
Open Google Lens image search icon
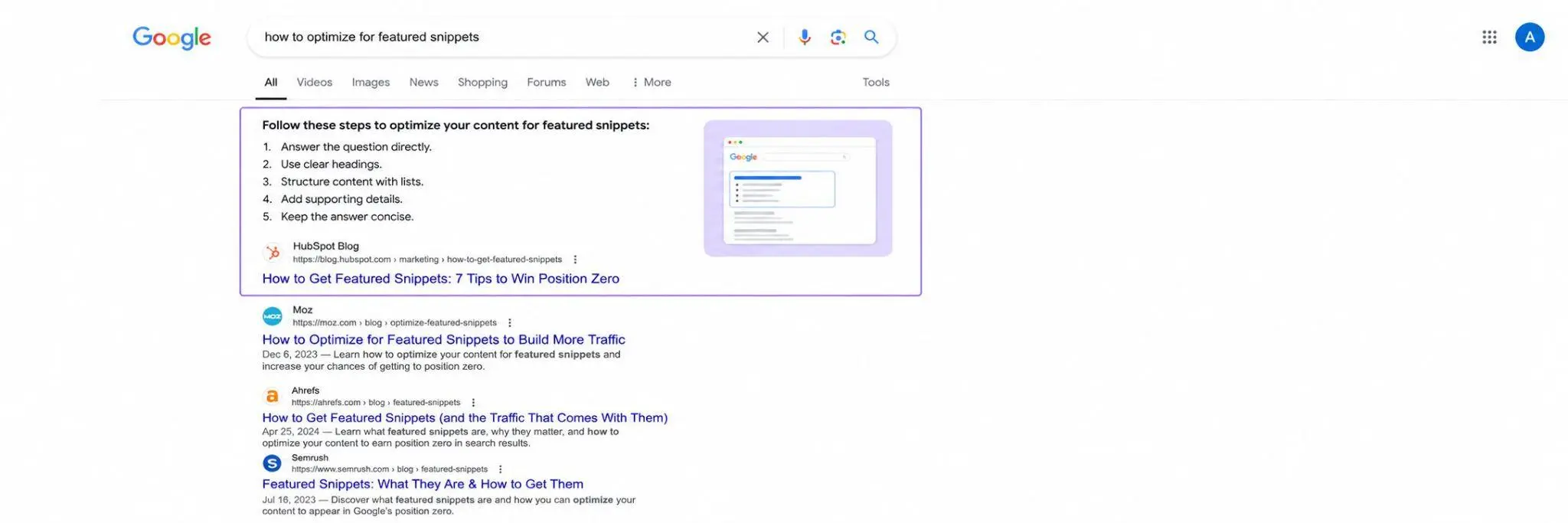(x=838, y=37)
